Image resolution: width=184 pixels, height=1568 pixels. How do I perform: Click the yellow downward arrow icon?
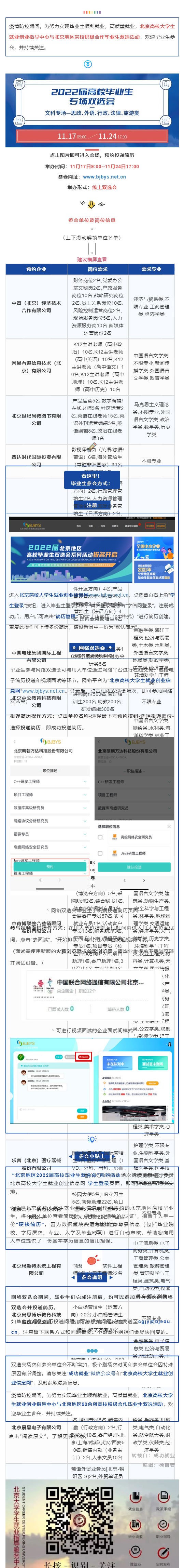click(x=92, y=204)
